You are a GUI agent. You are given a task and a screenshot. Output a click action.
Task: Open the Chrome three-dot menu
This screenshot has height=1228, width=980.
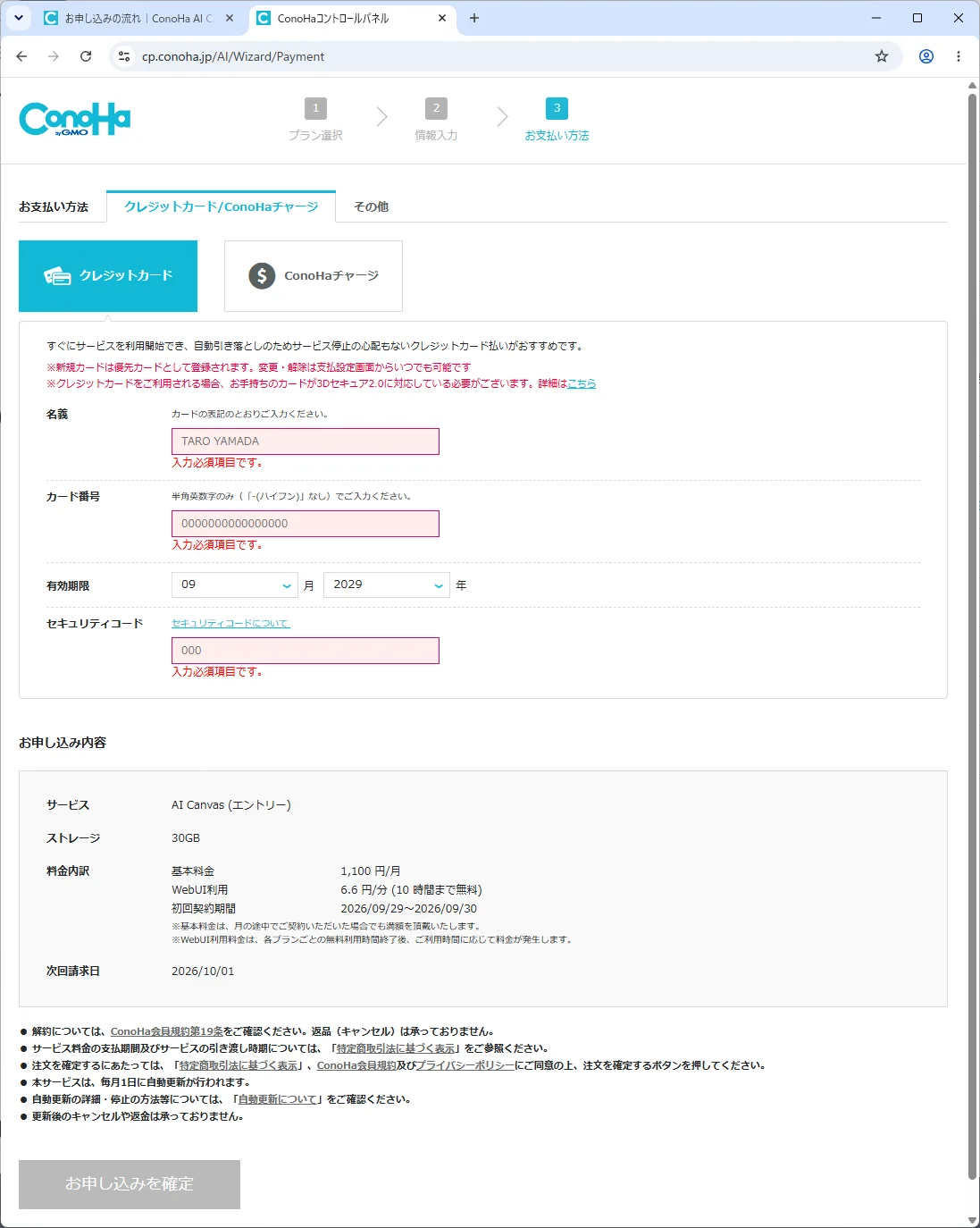coord(959,56)
